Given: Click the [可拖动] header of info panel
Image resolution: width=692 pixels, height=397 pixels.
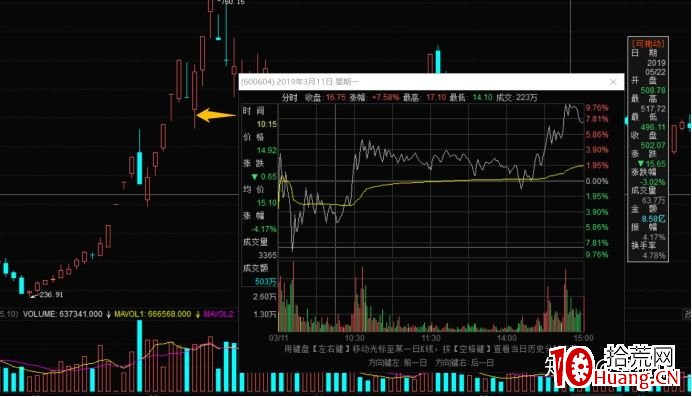Looking at the screenshot, I should pos(648,43).
